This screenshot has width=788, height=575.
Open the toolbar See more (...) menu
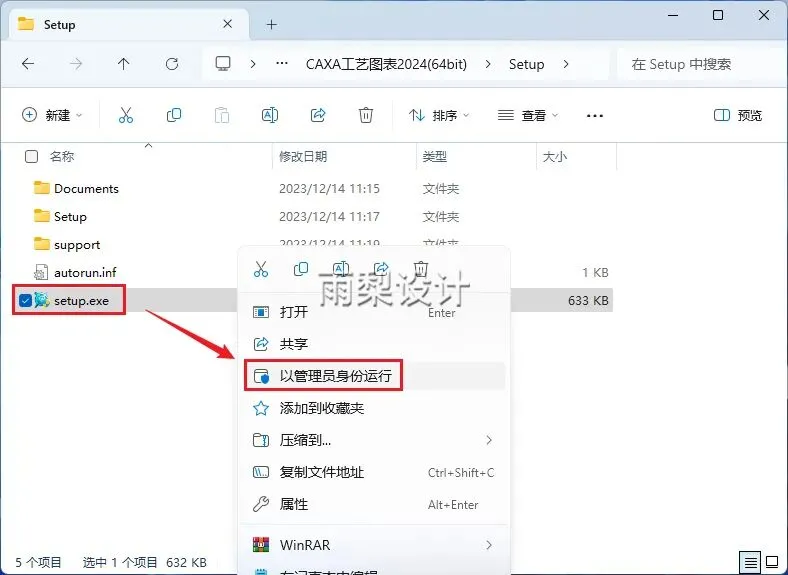pyautogui.click(x=595, y=116)
